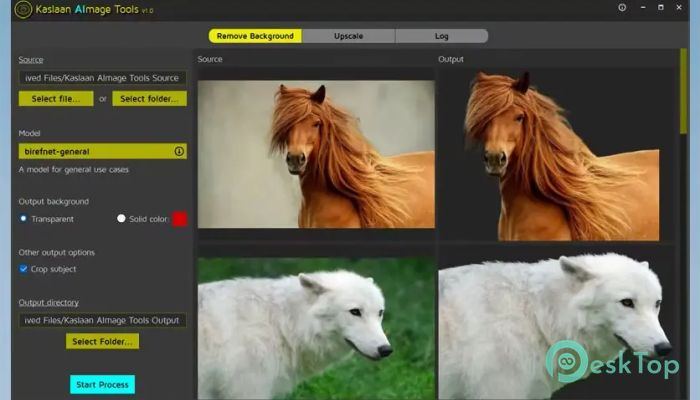Viewport: 700px width, 400px height.
Task: Select the Transparent background option
Action: 24,218
